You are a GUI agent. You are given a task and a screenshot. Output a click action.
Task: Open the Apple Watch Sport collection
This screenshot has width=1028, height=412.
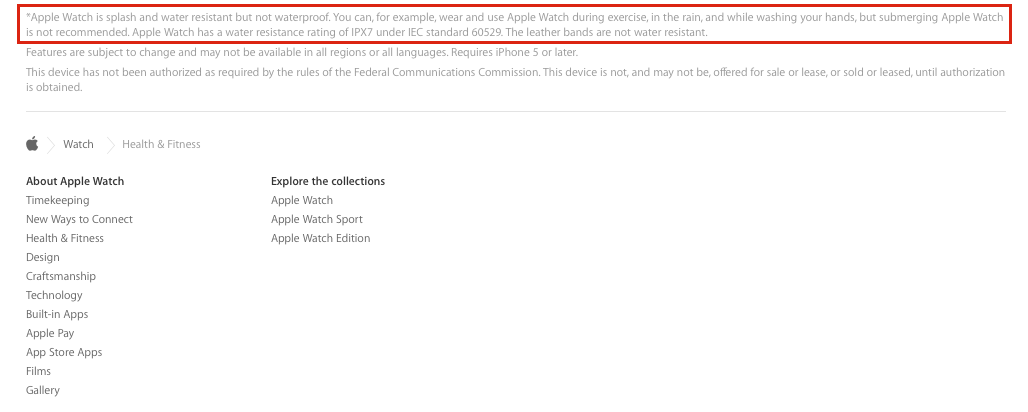[x=317, y=219]
